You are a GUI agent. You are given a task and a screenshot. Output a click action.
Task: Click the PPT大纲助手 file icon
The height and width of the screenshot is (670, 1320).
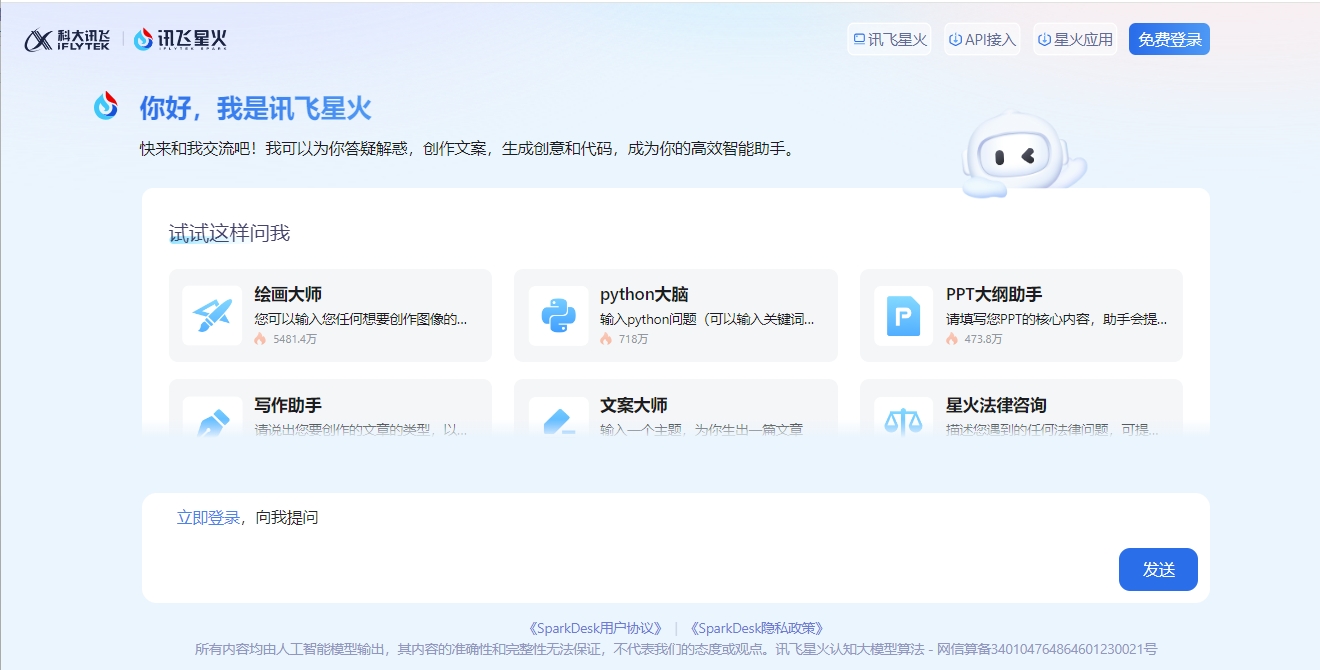[903, 315]
